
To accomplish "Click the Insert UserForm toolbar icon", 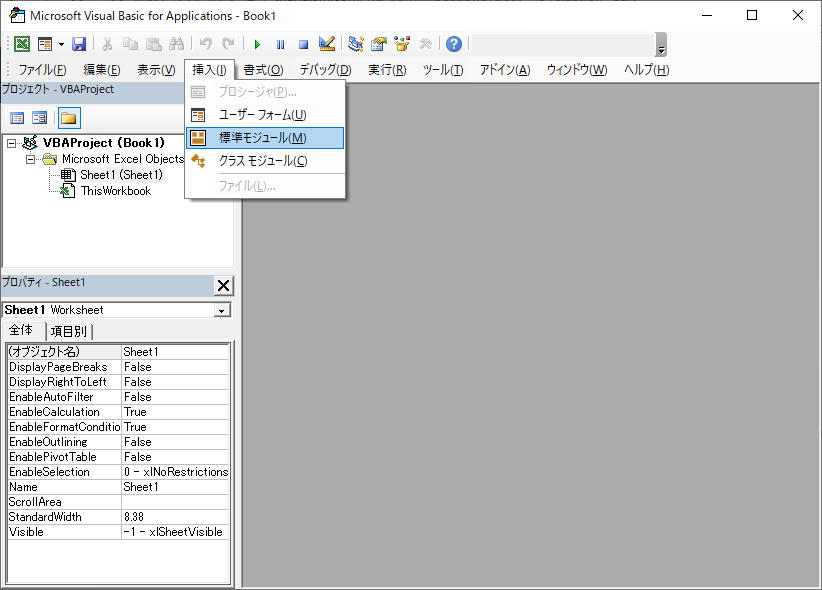I will pyautogui.click(x=45, y=44).
